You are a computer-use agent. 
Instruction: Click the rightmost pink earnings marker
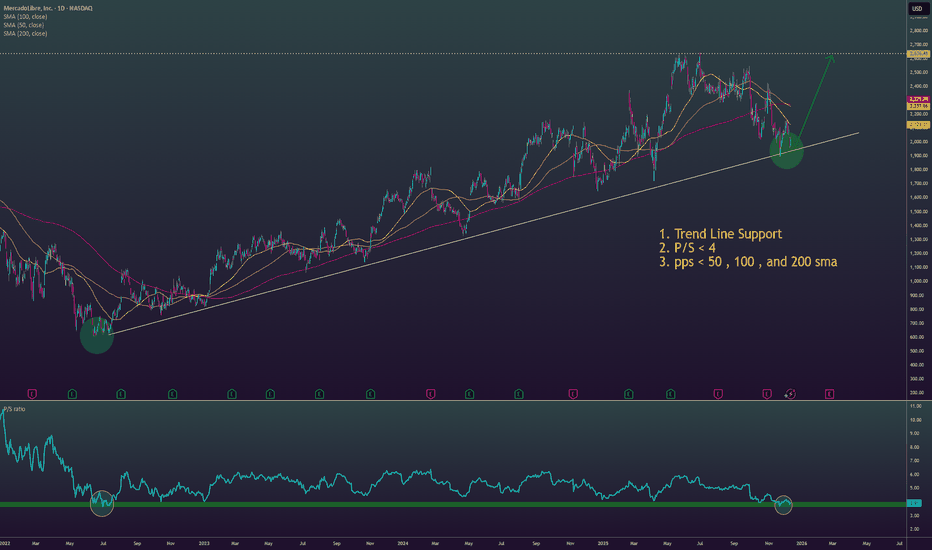[x=830, y=394]
